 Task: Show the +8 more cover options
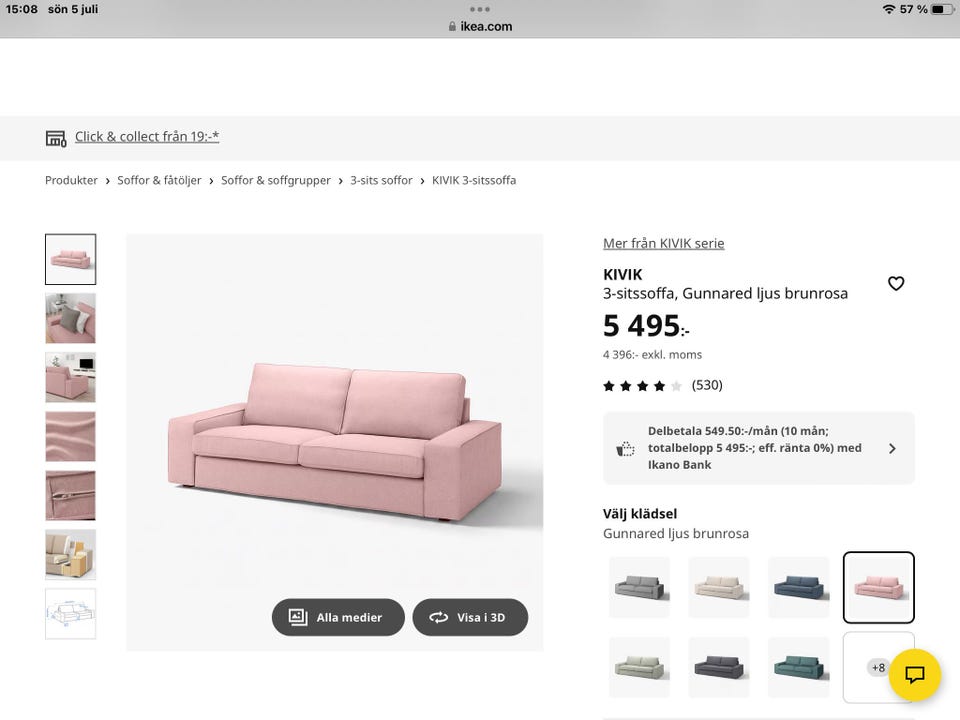[x=879, y=667]
